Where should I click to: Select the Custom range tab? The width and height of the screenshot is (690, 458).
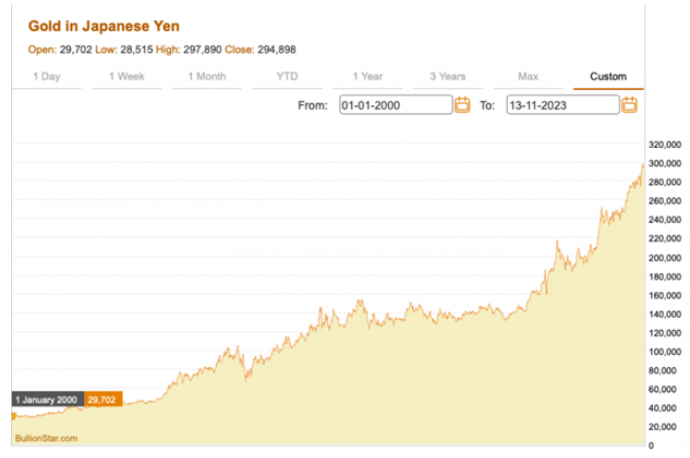[608, 76]
